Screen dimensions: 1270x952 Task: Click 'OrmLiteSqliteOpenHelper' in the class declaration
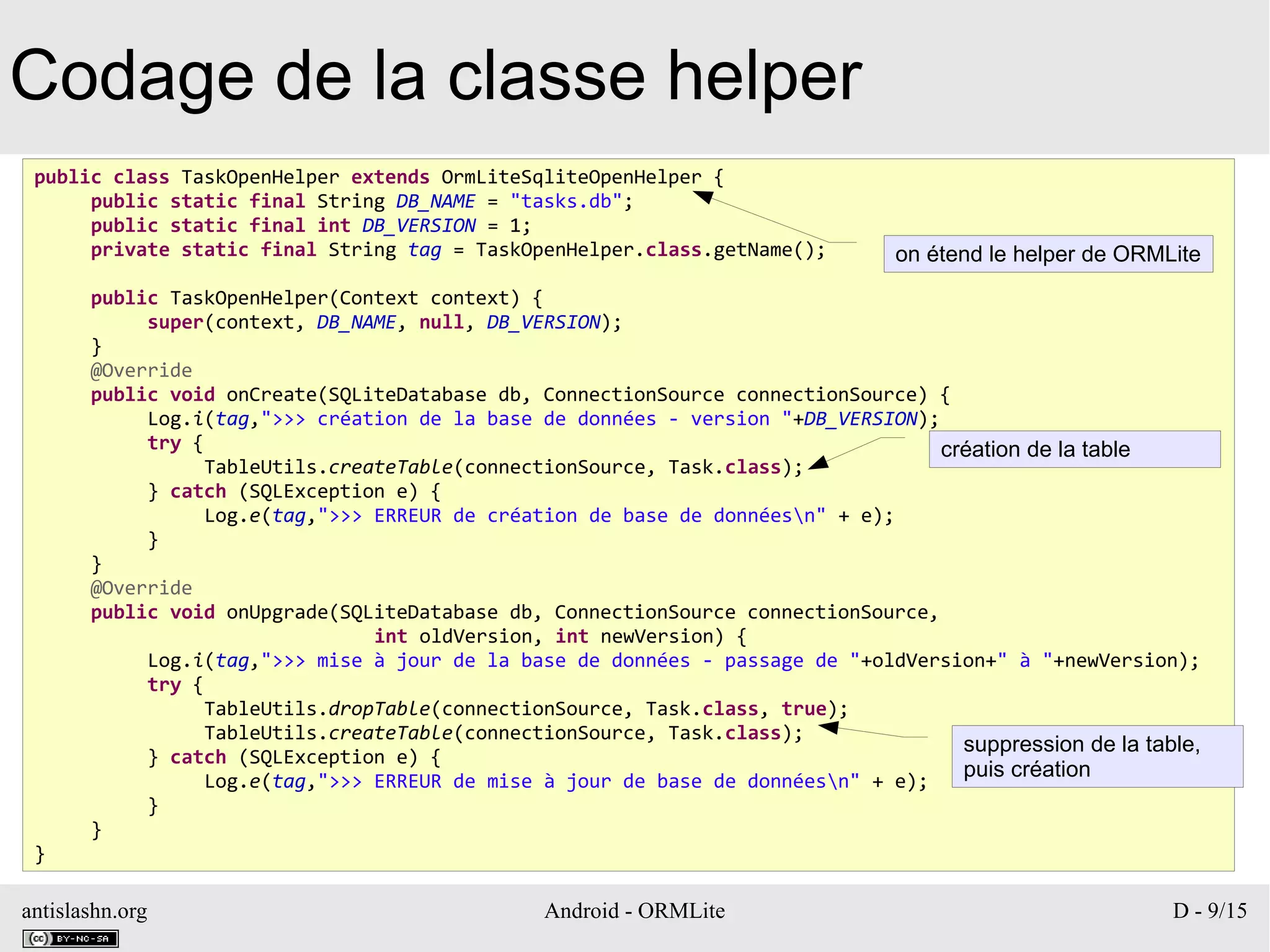pyautogui.click(x=571, y=177)
